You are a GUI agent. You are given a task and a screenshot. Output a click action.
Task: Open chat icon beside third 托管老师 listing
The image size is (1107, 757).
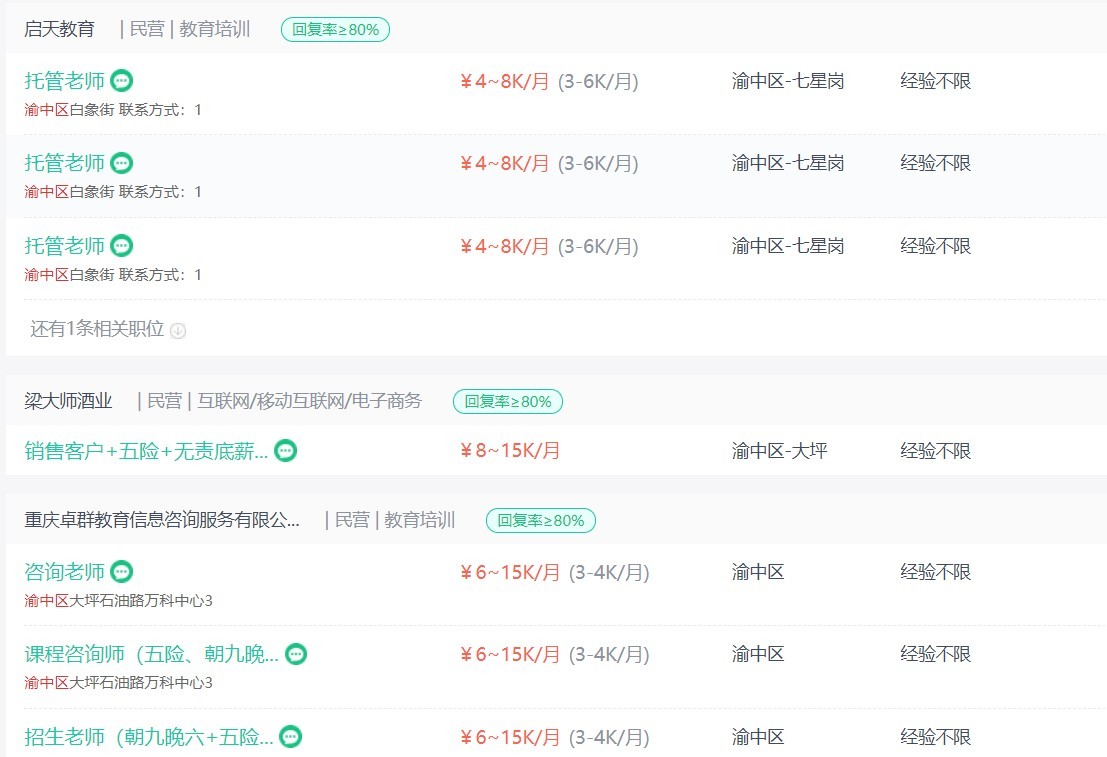[x=121, y=246]
